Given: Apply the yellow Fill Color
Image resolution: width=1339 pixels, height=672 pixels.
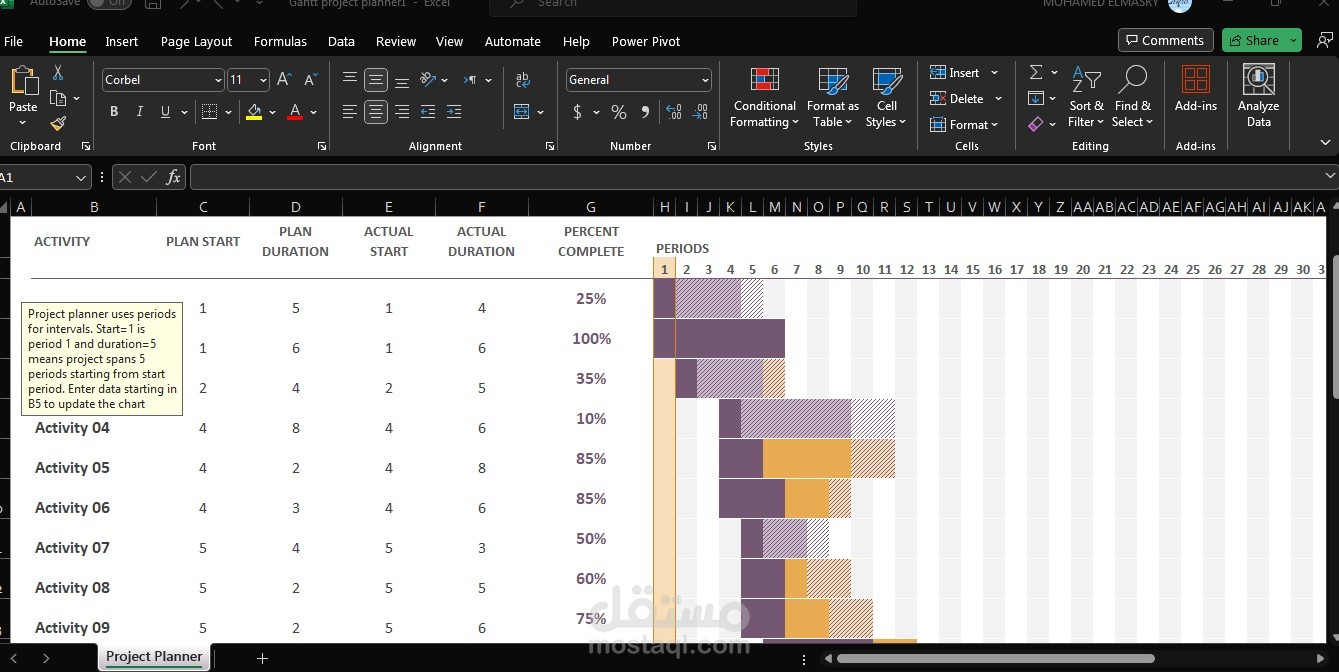Looking at the screenshot, I should coord(254,112).
